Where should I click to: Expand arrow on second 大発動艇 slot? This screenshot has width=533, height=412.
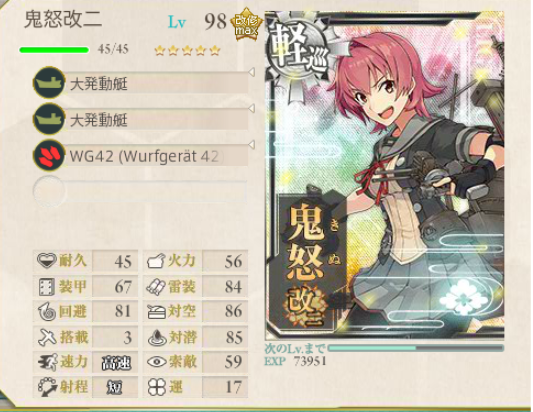(x=252, y=108)
